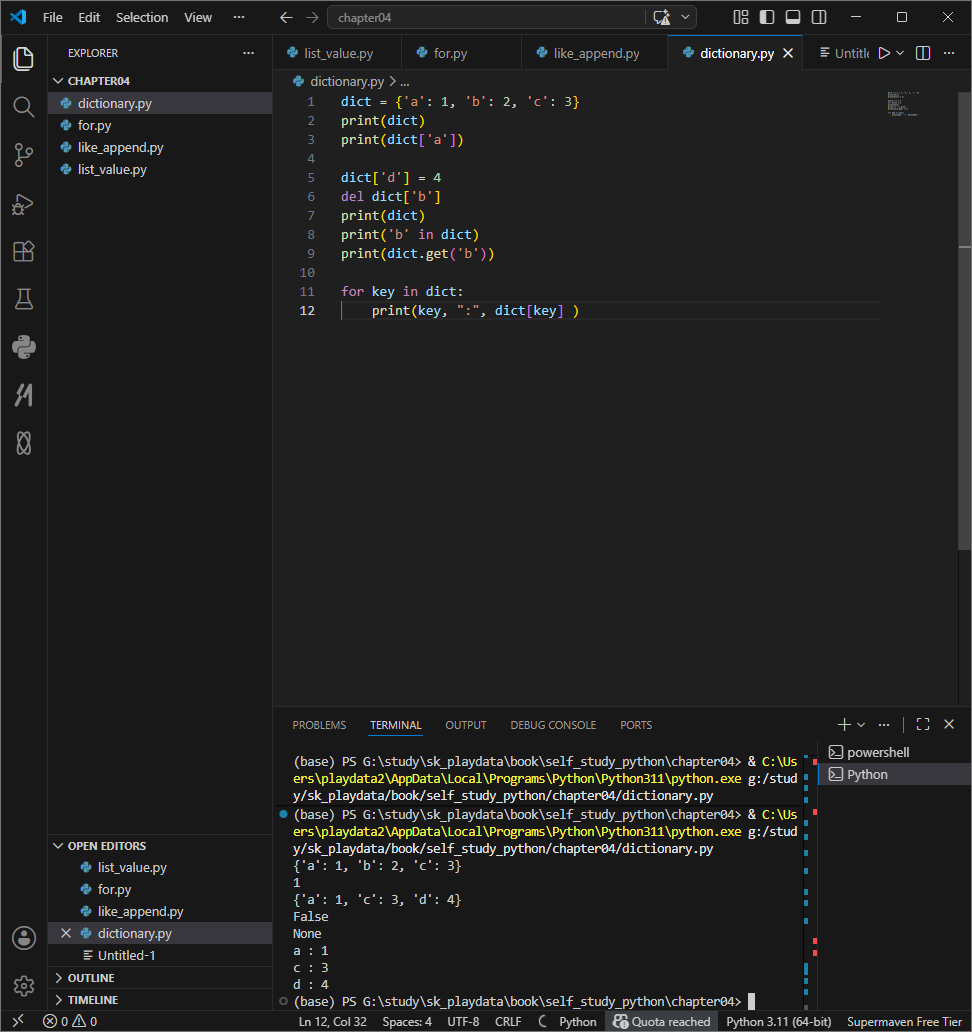This screenshot has height=1032, width=972.
Task: Open the Copilot chat dropdown chevron
Action: (685, 18)
